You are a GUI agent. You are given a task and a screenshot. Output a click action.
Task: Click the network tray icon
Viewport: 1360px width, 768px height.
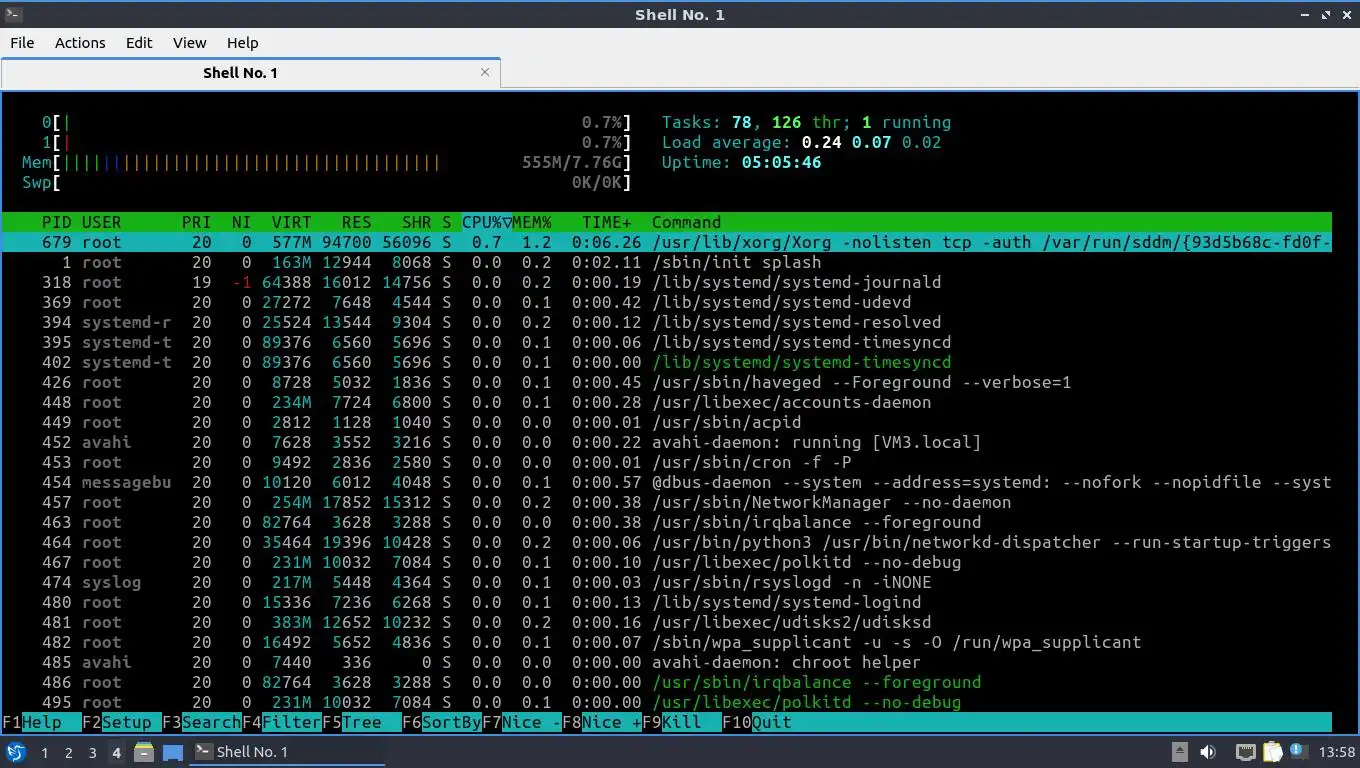1245,752
